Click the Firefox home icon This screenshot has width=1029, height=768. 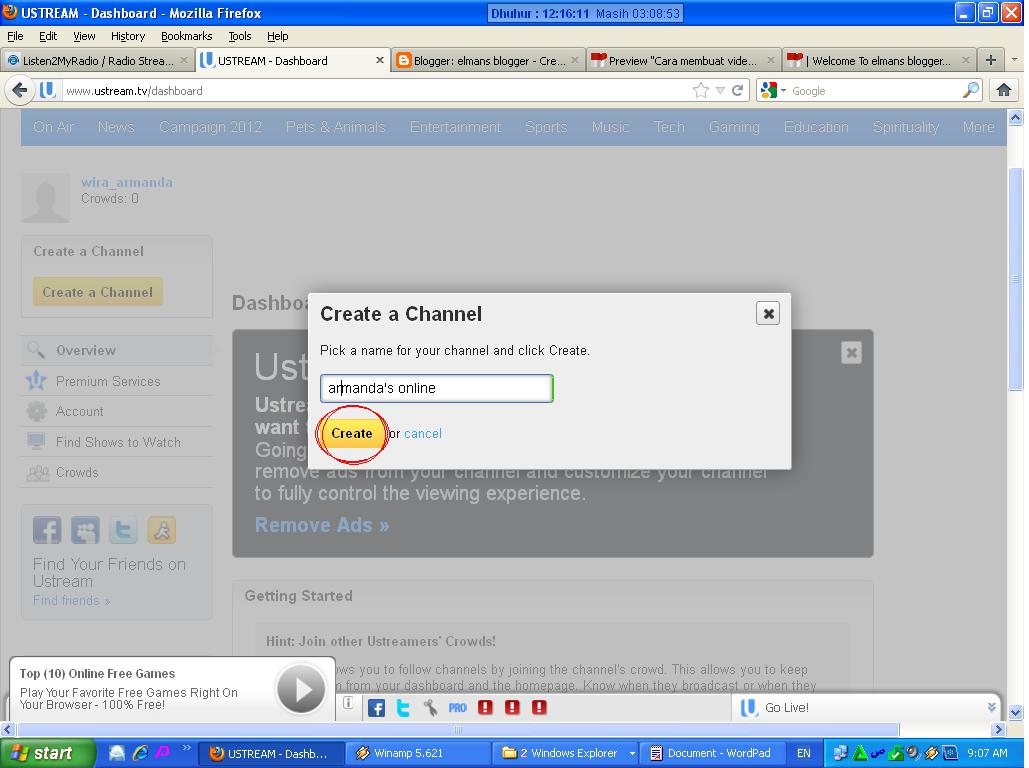coord(1003,90)
